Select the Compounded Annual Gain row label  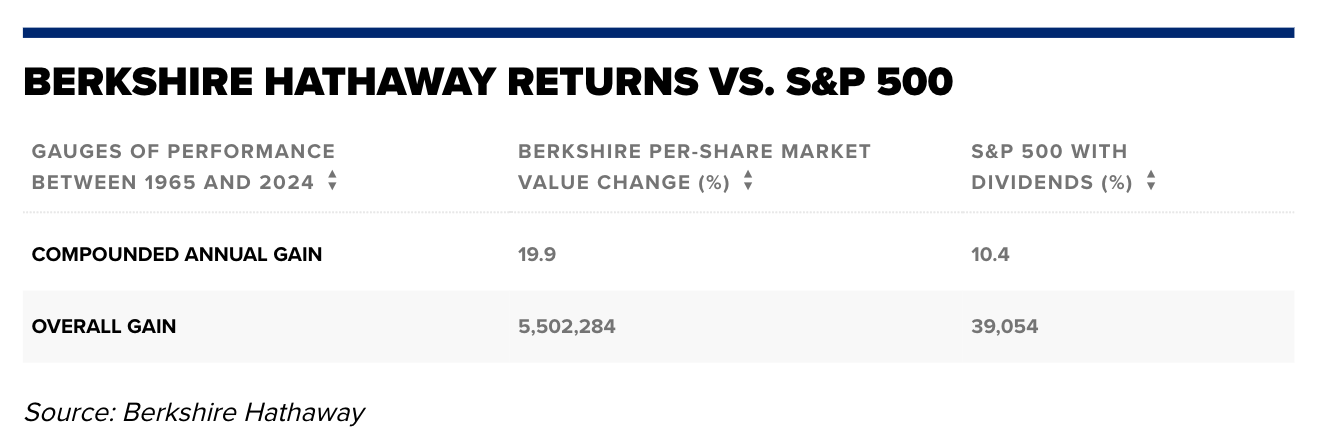[x=177, y=254]
